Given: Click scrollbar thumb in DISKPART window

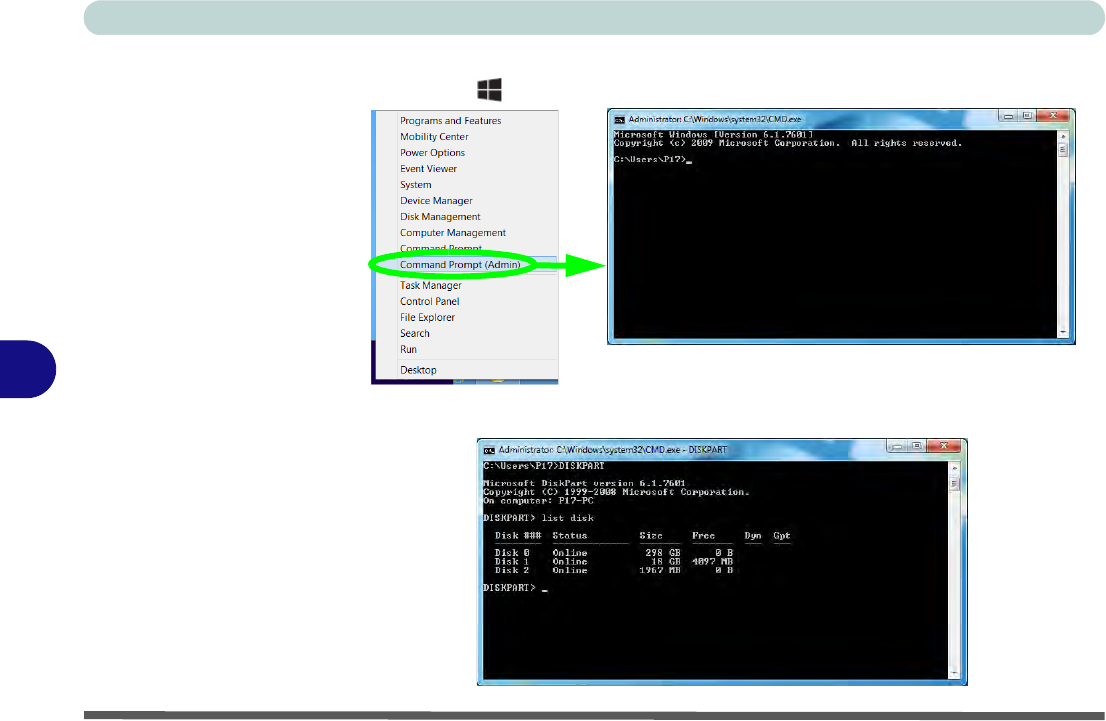Looking at the screenshot, I should 954,483.
